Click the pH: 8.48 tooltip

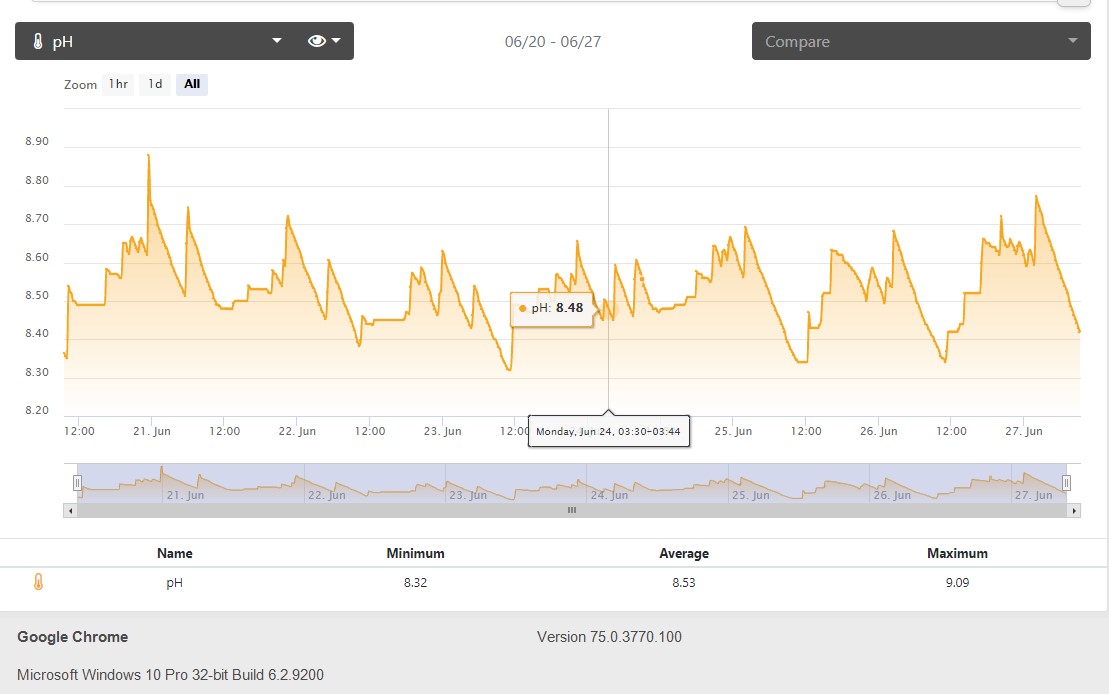click(551, 308)
